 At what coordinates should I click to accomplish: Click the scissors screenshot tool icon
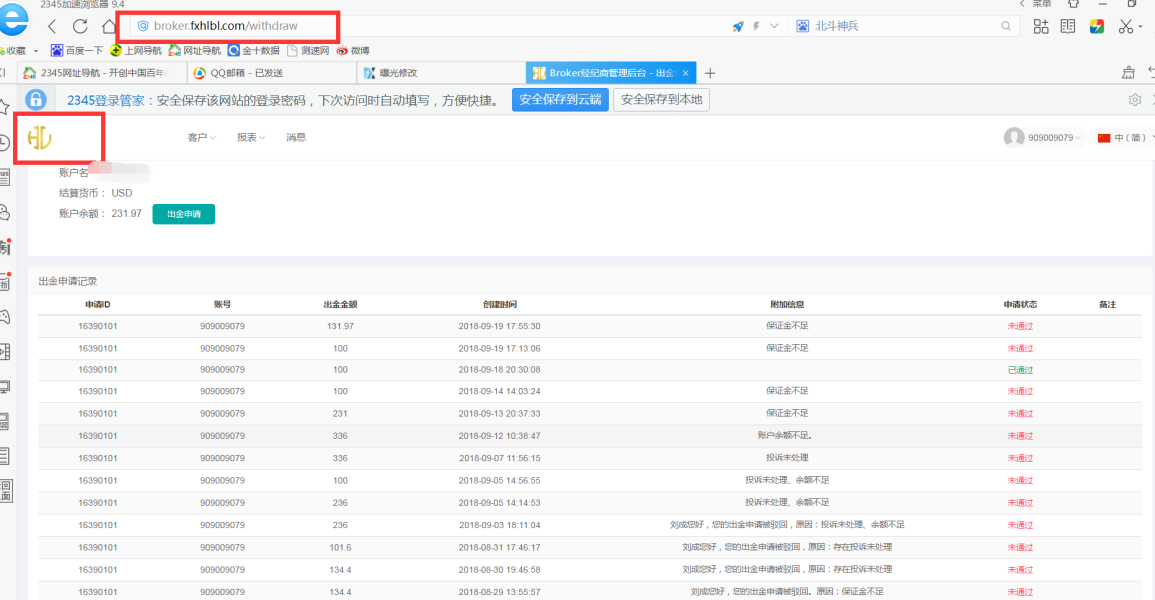(x=1125, y=26)
